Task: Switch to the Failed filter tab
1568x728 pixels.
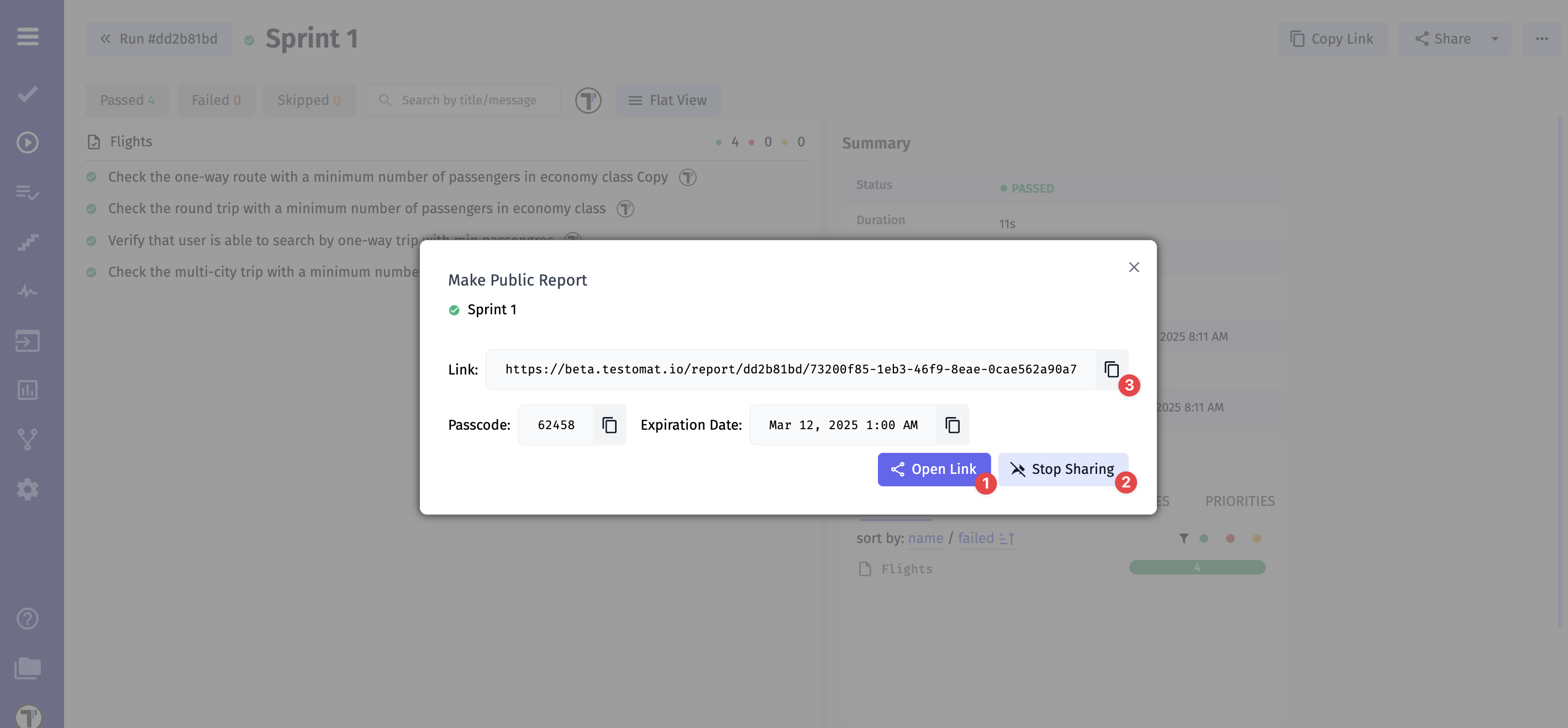Action: (x=216, y=100)
